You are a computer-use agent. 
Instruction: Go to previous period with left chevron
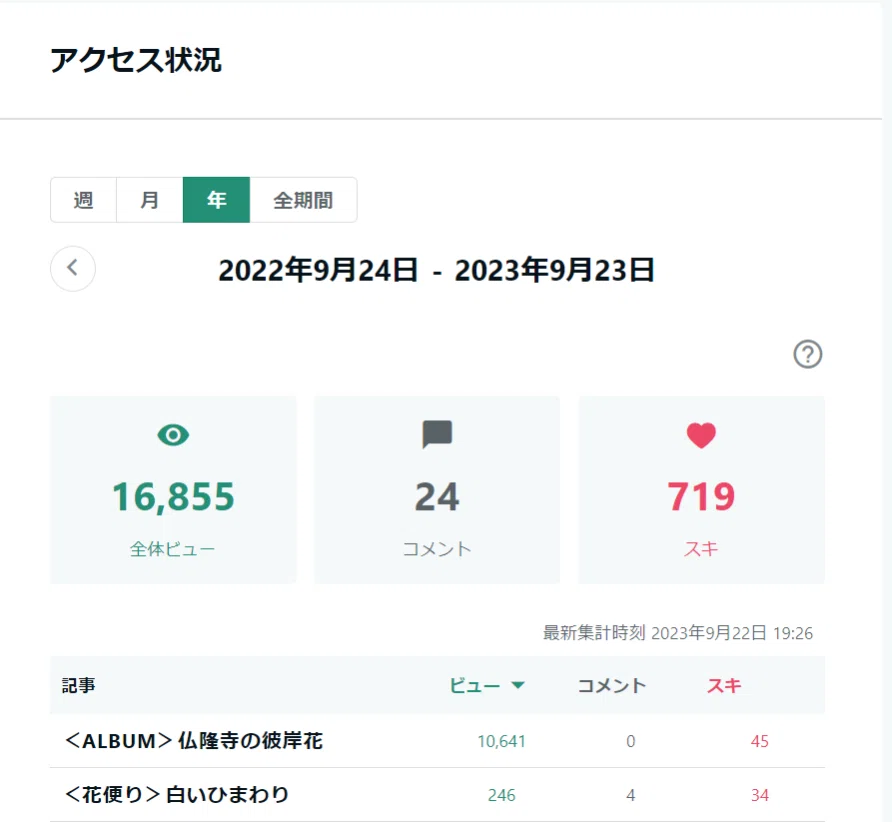click(73, 269)
